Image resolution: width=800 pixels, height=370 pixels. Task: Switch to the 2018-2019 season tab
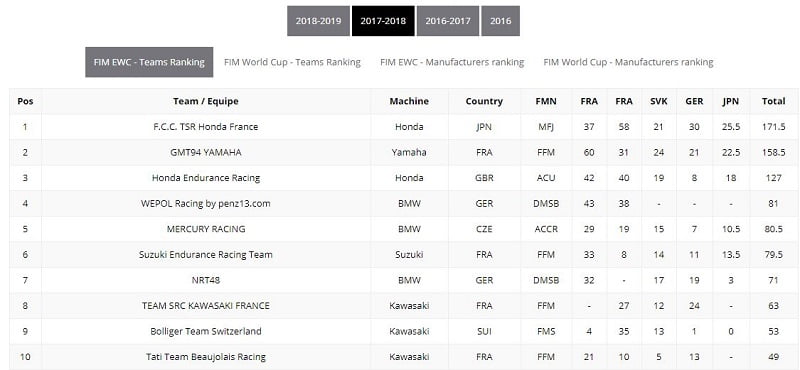[318, 21]
